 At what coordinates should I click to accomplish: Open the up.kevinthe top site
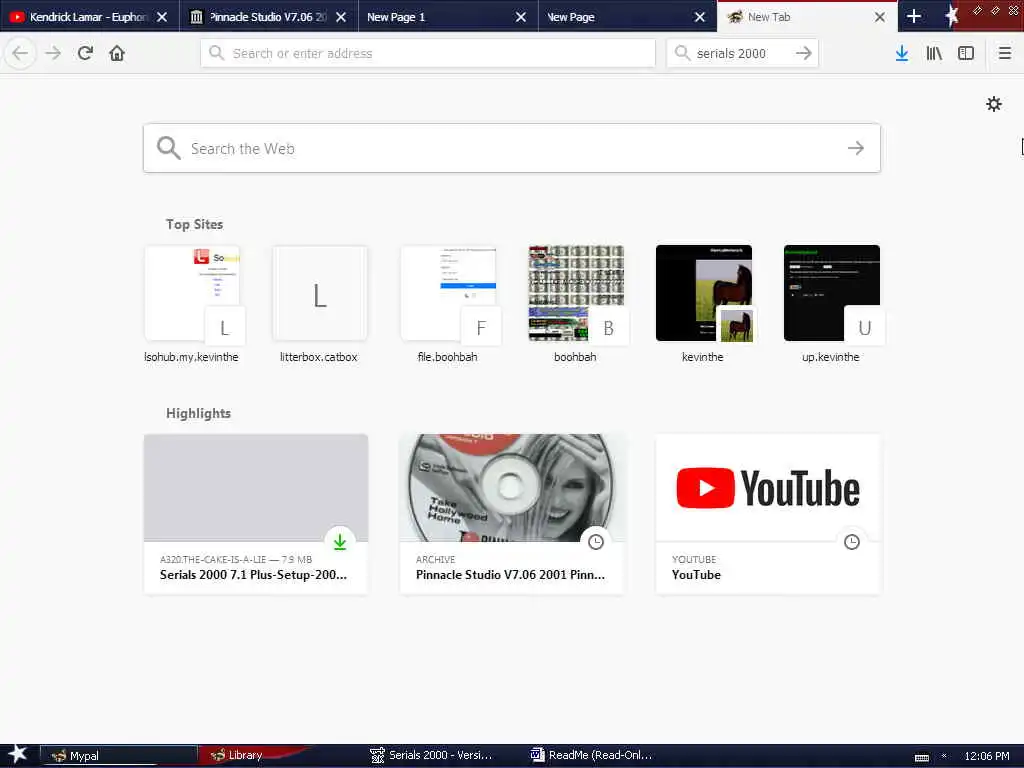831,304
